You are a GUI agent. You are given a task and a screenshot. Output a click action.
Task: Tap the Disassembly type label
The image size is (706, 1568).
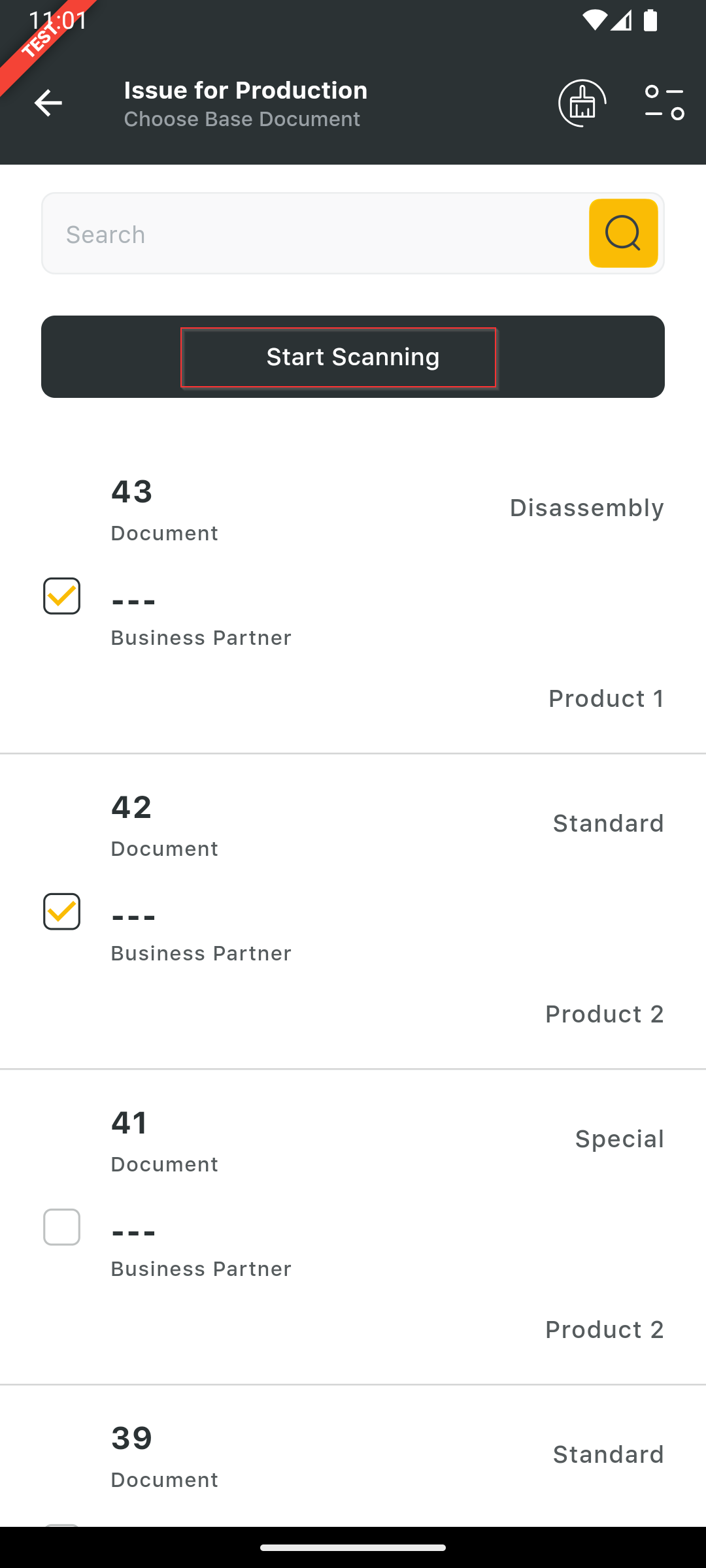point(586,508)
